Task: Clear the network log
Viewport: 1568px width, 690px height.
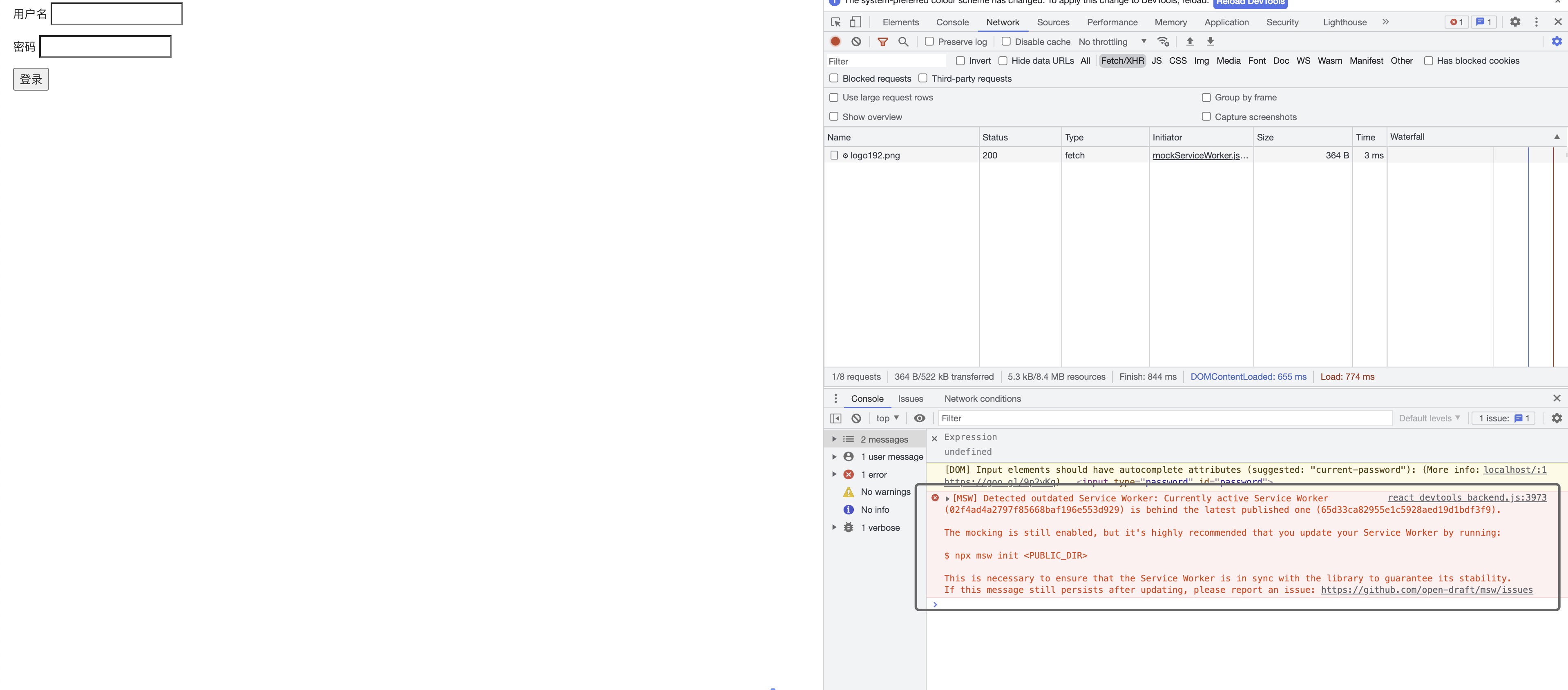Action: [856, 41]
